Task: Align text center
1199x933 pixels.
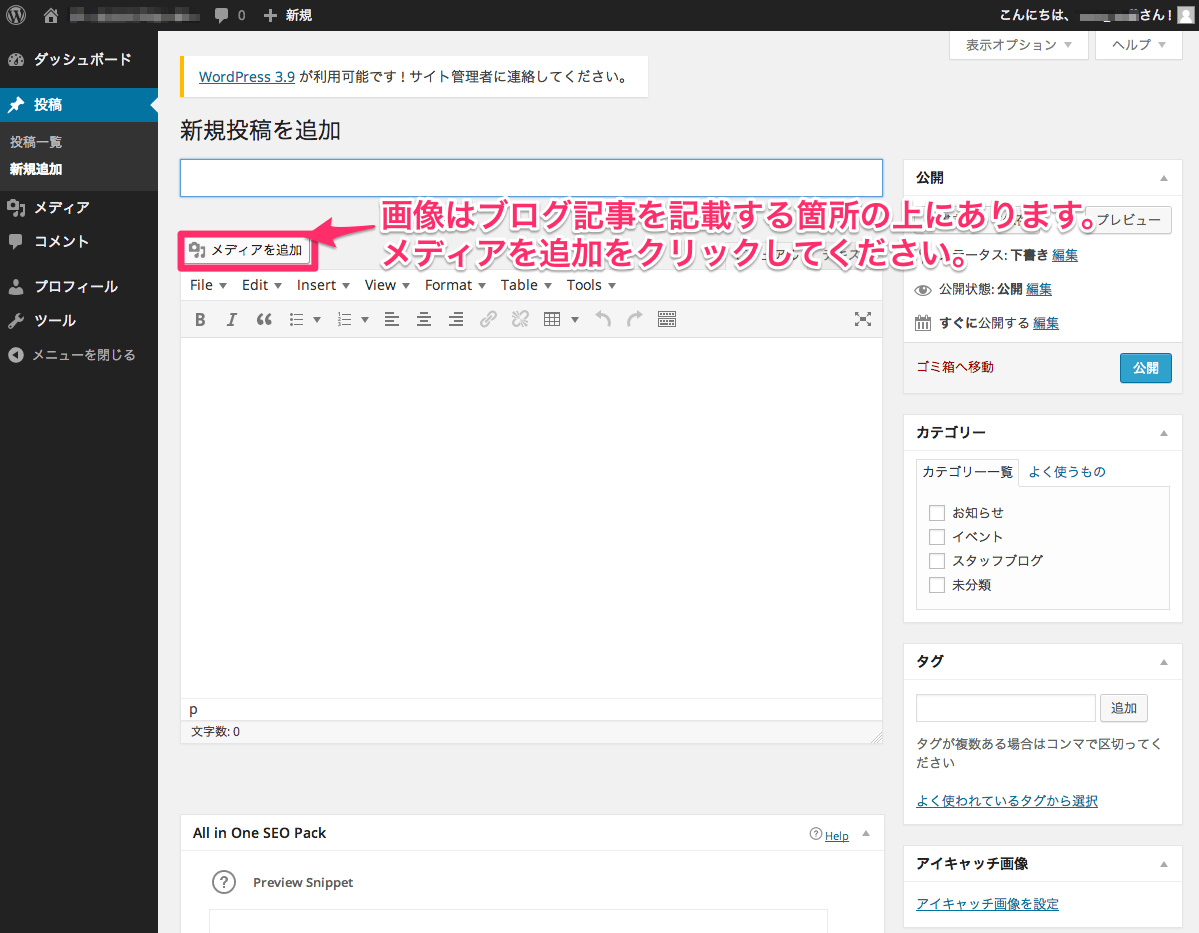Action: (424, 320)
